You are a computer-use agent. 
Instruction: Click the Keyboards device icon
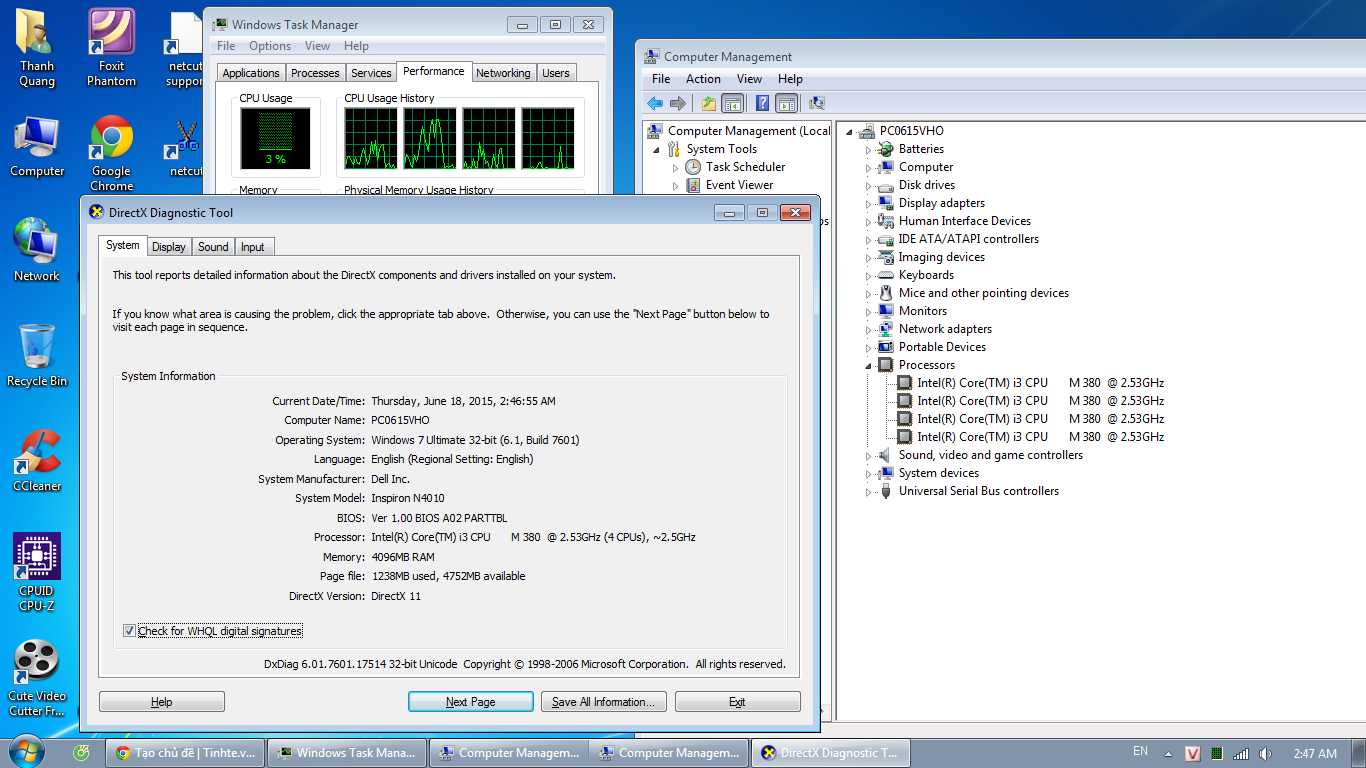tap(885, 275)
